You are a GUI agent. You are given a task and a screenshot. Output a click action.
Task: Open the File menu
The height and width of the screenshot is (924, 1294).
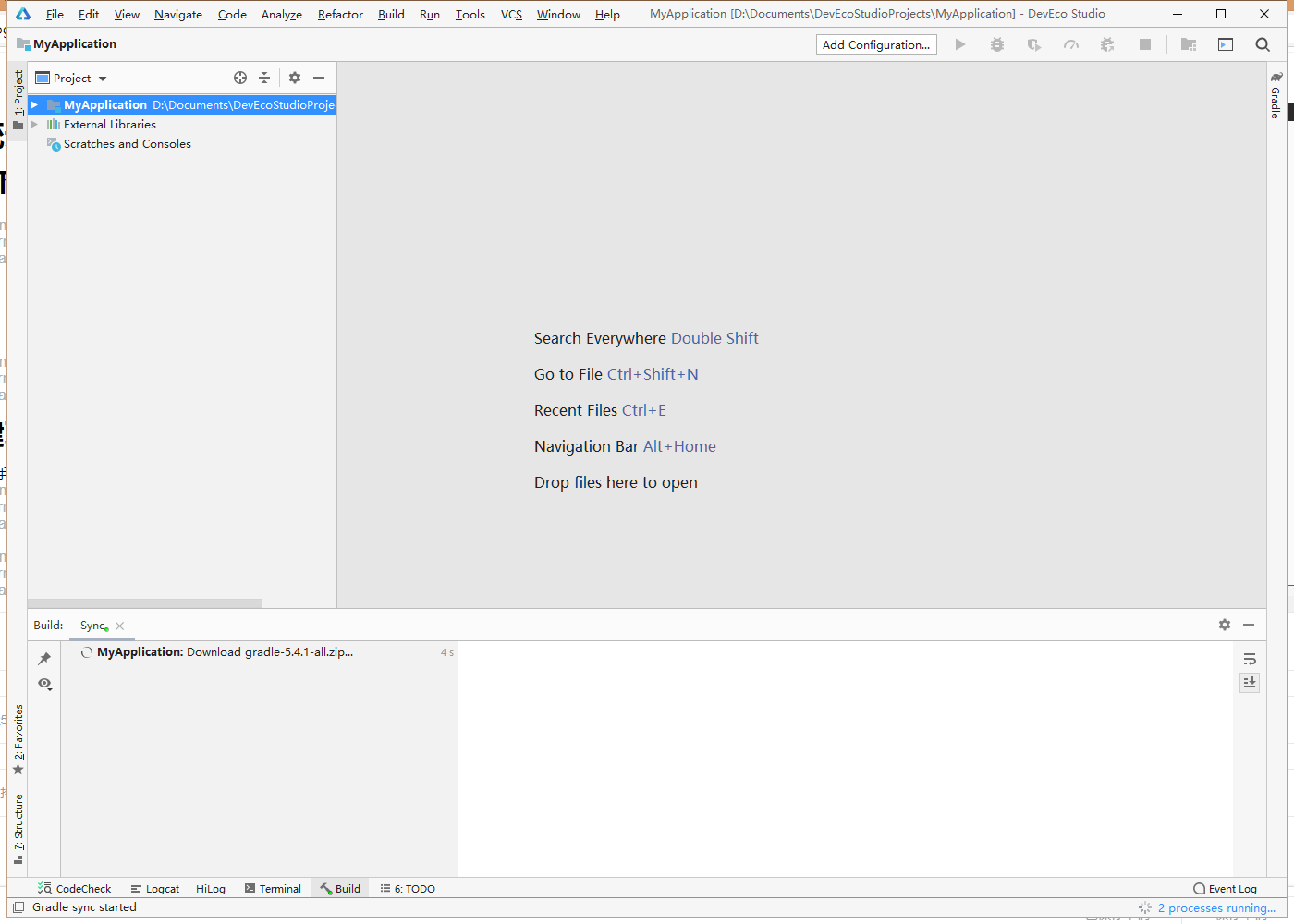[x=55, y=14]
